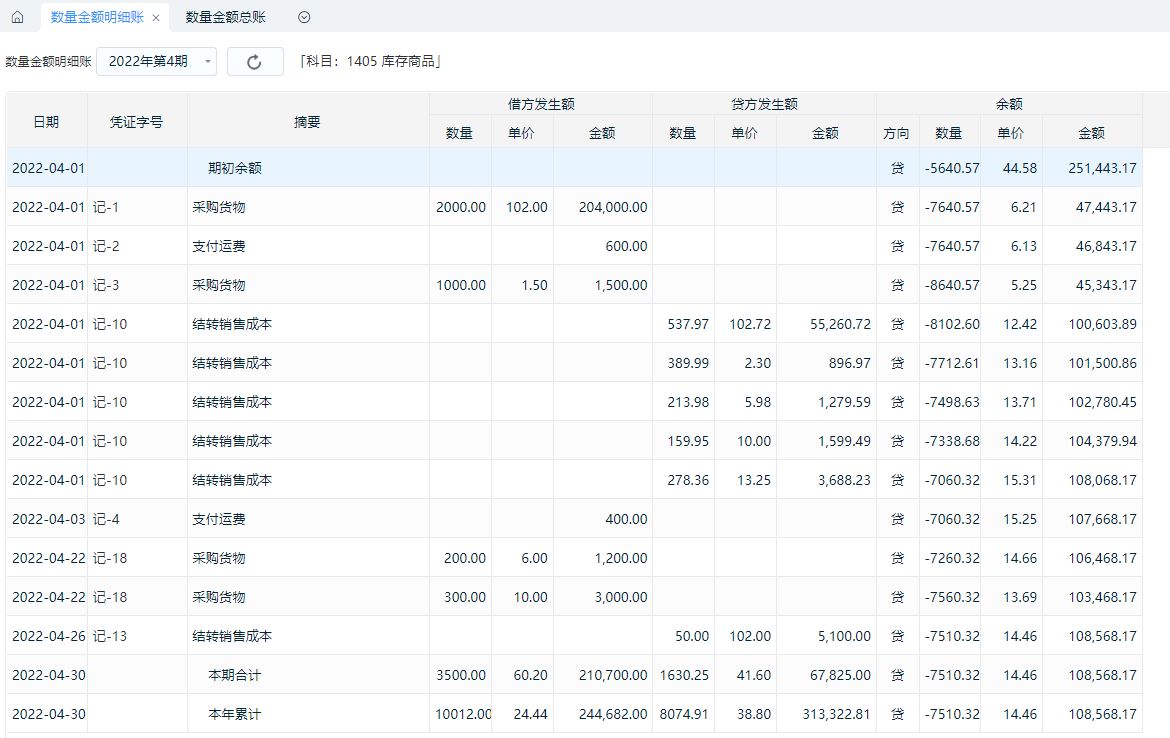Viewport: 1170px width, 738px height.
Task: Click year total debit 244,682.00
Action: click(x=613, y=714)
